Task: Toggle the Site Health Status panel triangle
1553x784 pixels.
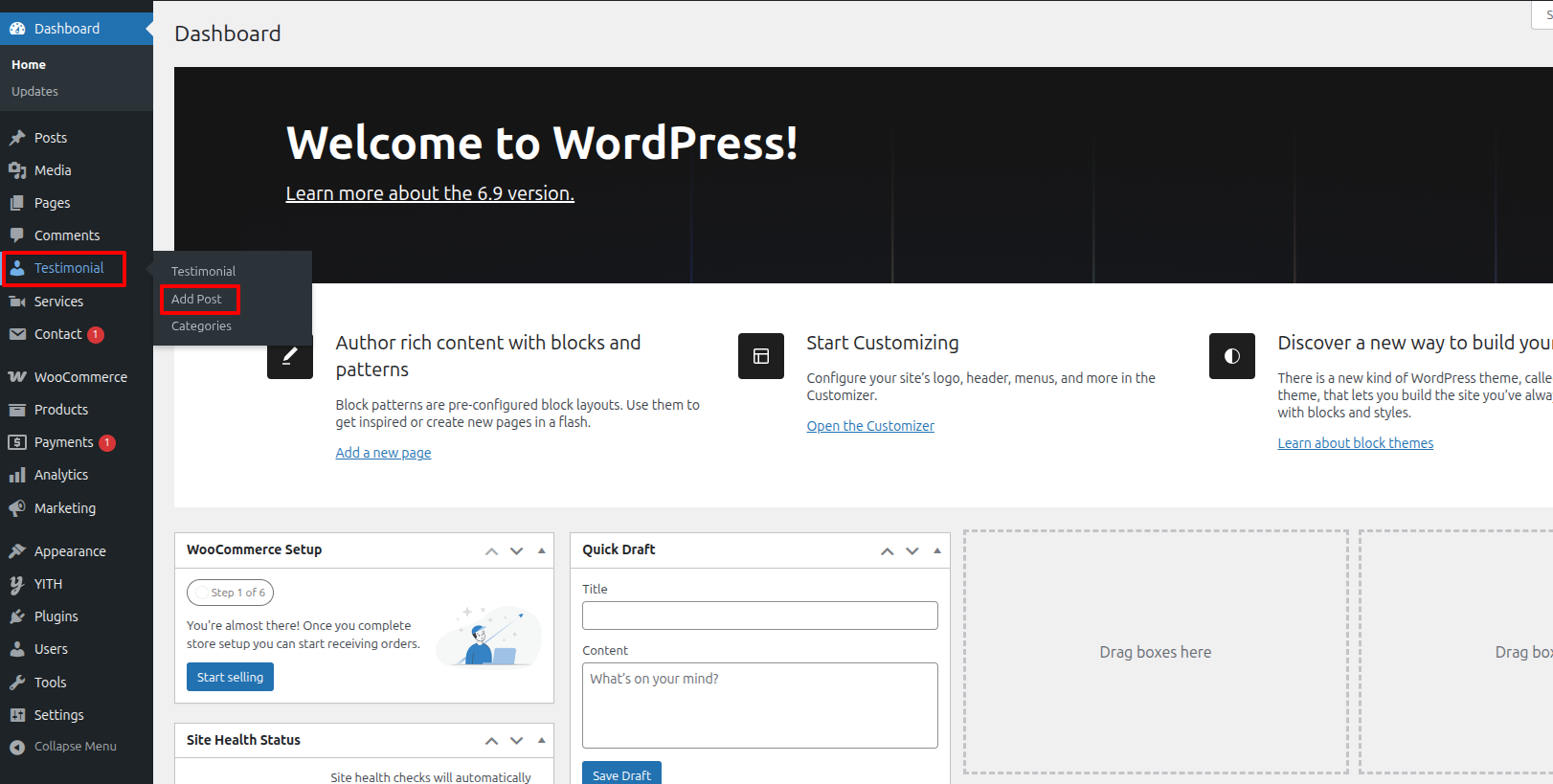Action: 542,740
